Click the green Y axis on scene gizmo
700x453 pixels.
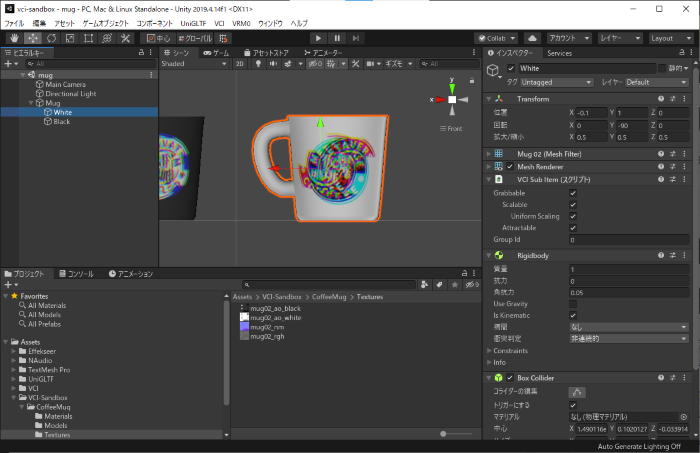pyautogui.click(x=452, y=87)
